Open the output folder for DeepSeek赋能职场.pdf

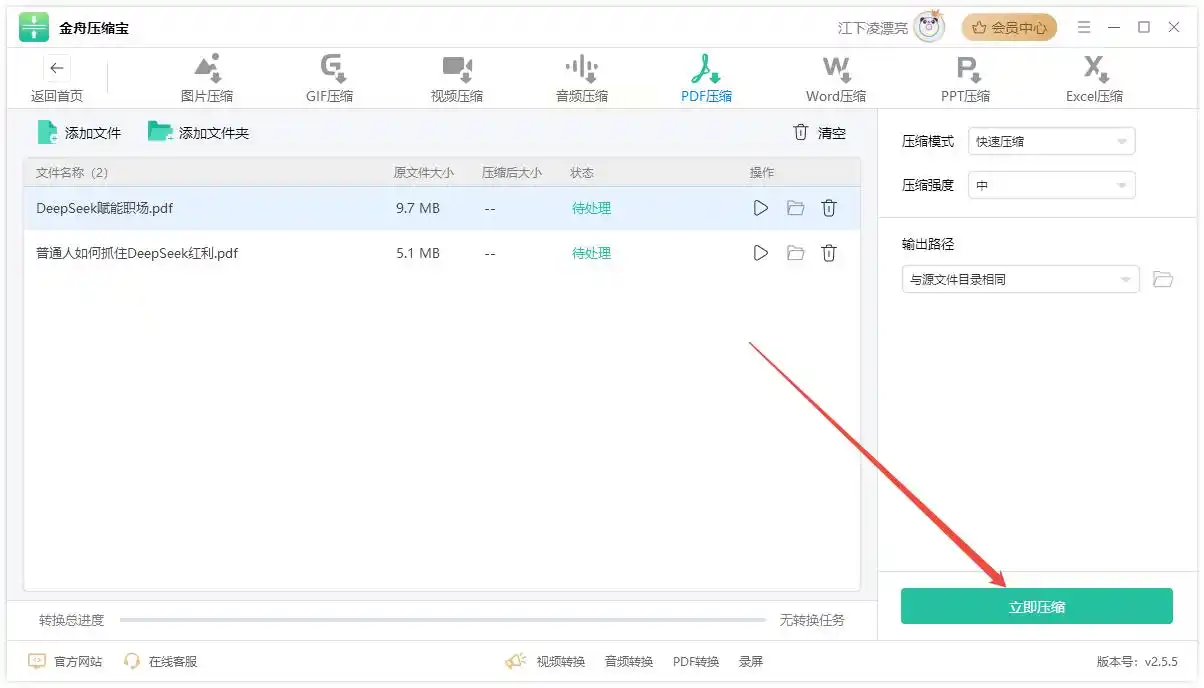[796, 208]
